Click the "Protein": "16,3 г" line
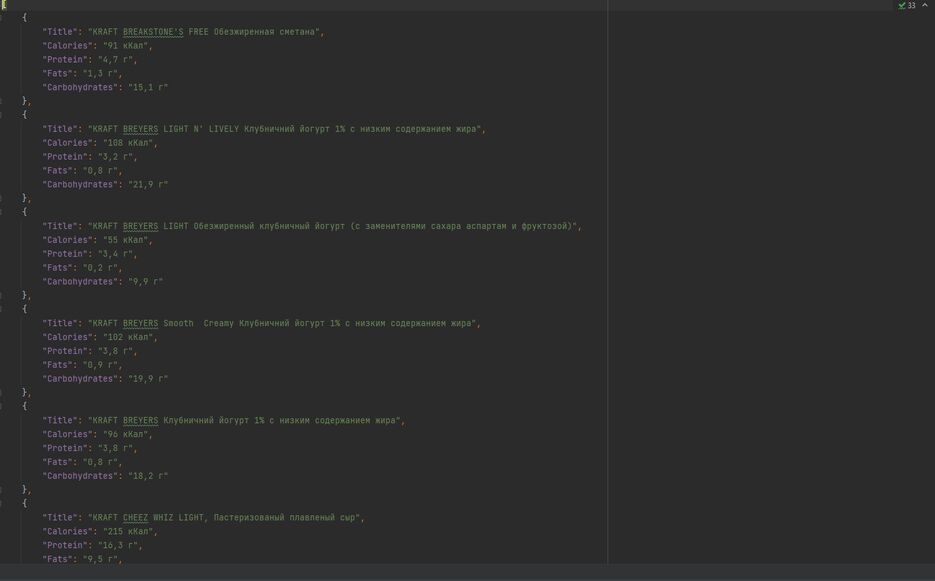935x581 pixels. click(92, 545)
